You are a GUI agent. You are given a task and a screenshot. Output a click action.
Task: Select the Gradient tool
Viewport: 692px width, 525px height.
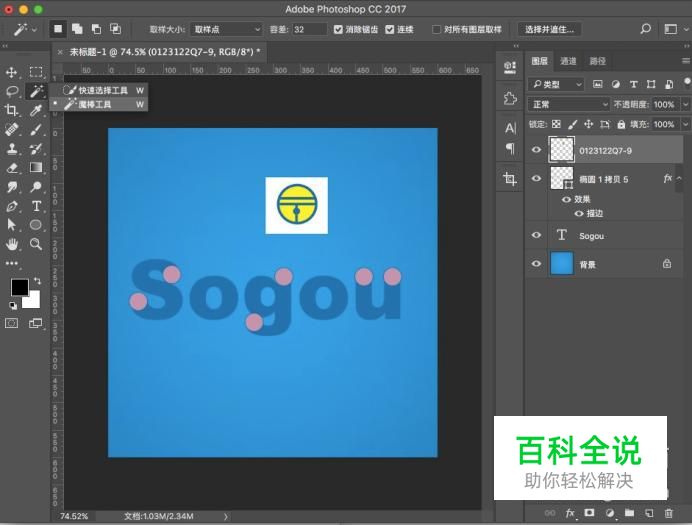36,168
